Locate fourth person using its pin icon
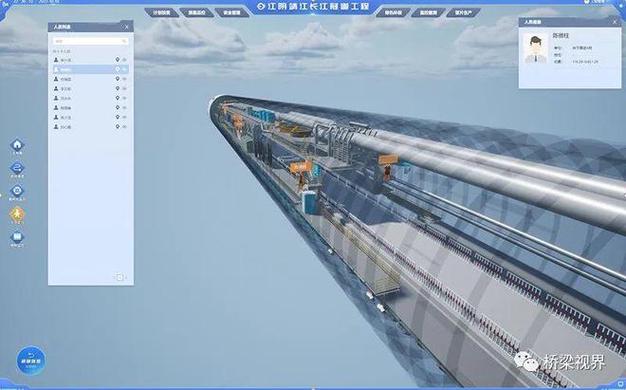Viewport: 626px width, 390px height. (117, 88)
